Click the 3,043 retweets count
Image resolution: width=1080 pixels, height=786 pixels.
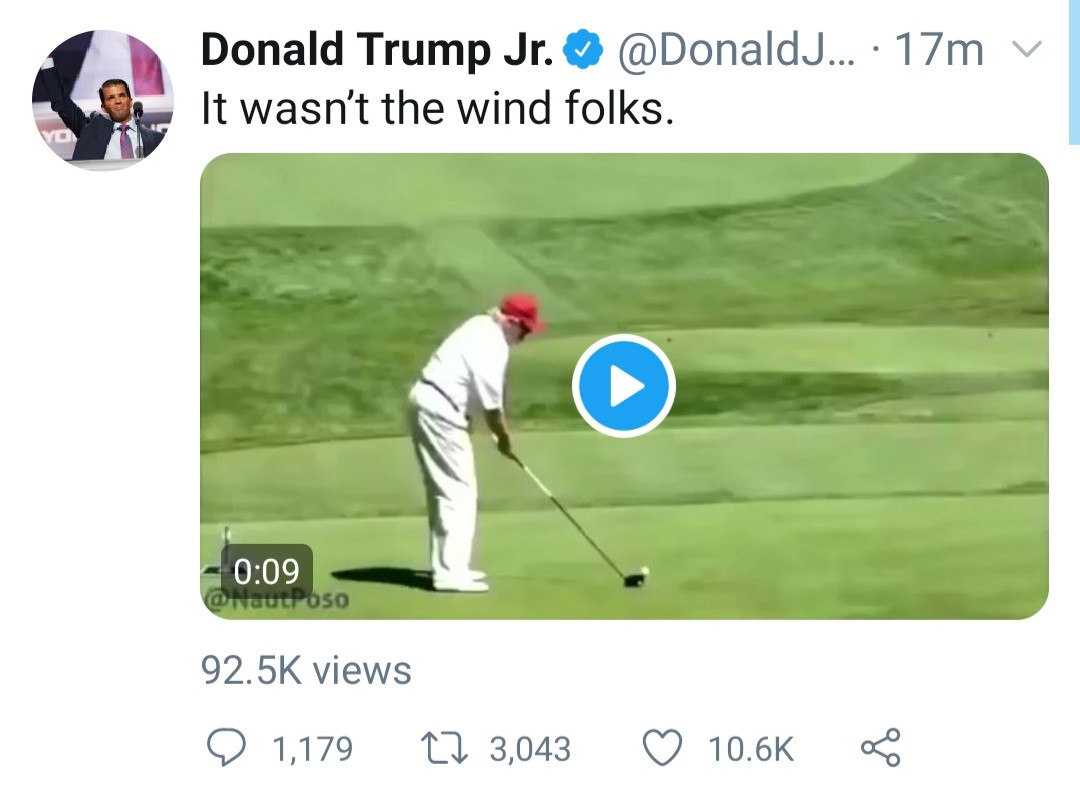click(530, 749)
